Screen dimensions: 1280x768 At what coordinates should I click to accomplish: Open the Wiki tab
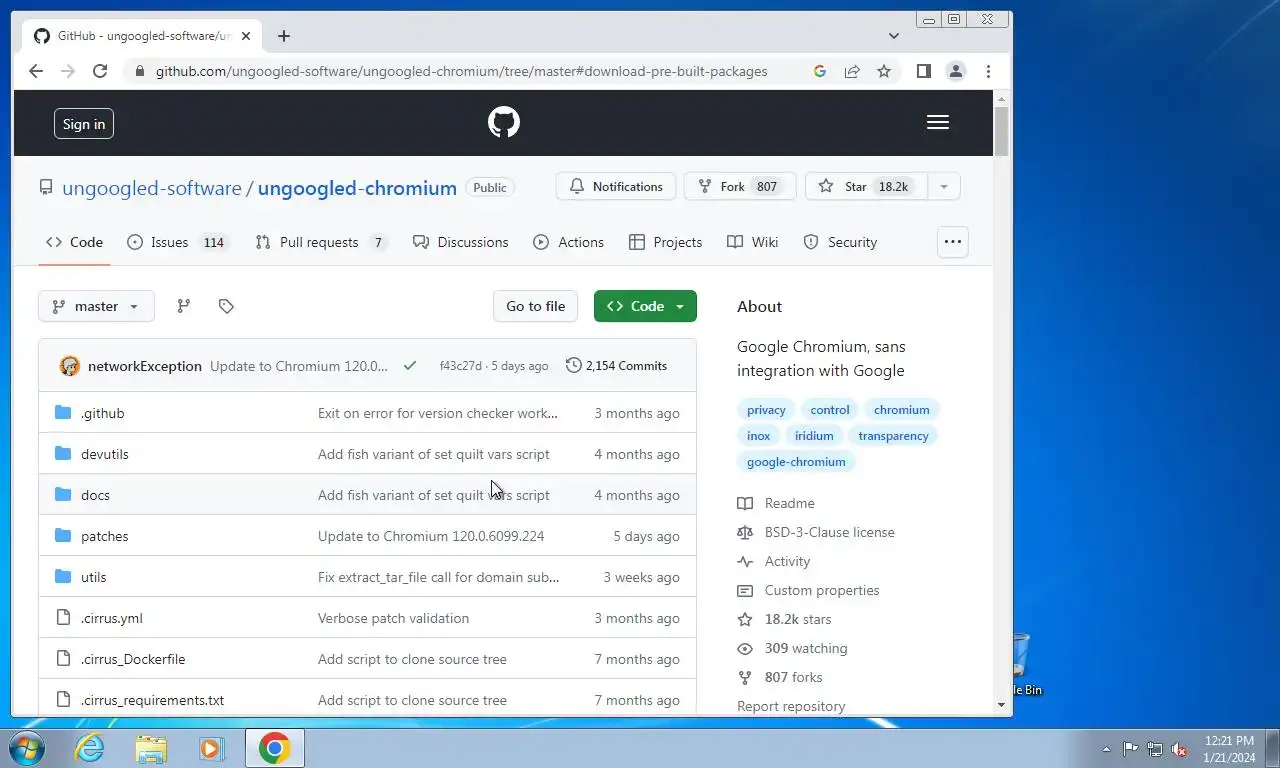752,242
